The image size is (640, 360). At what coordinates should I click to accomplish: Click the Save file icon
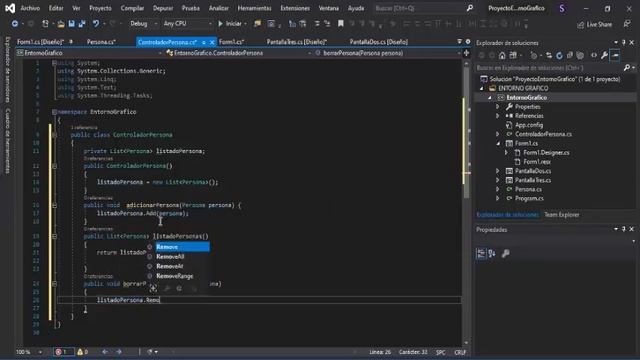coord(71,24)
